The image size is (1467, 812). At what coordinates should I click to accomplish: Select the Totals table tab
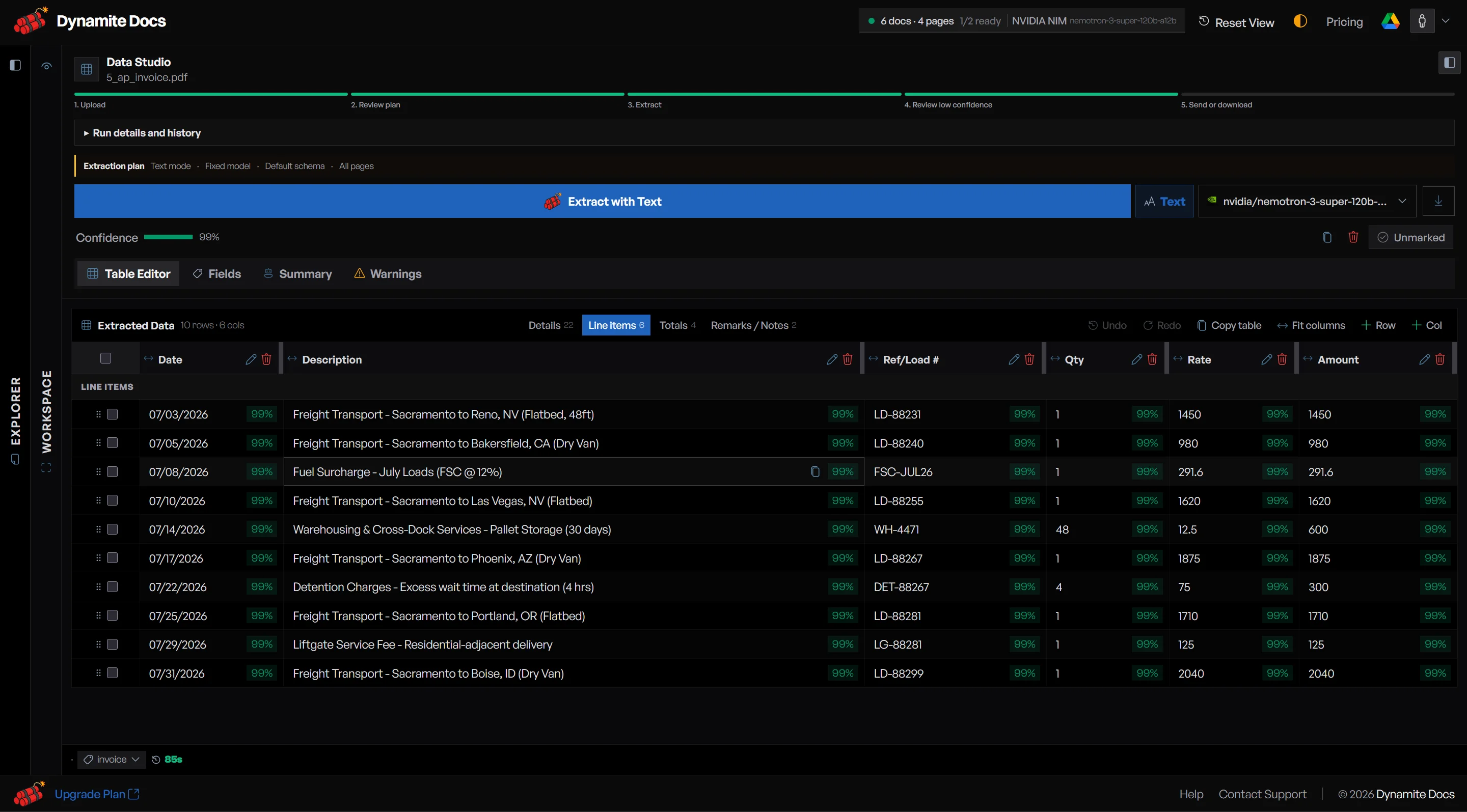coord(677,325)
